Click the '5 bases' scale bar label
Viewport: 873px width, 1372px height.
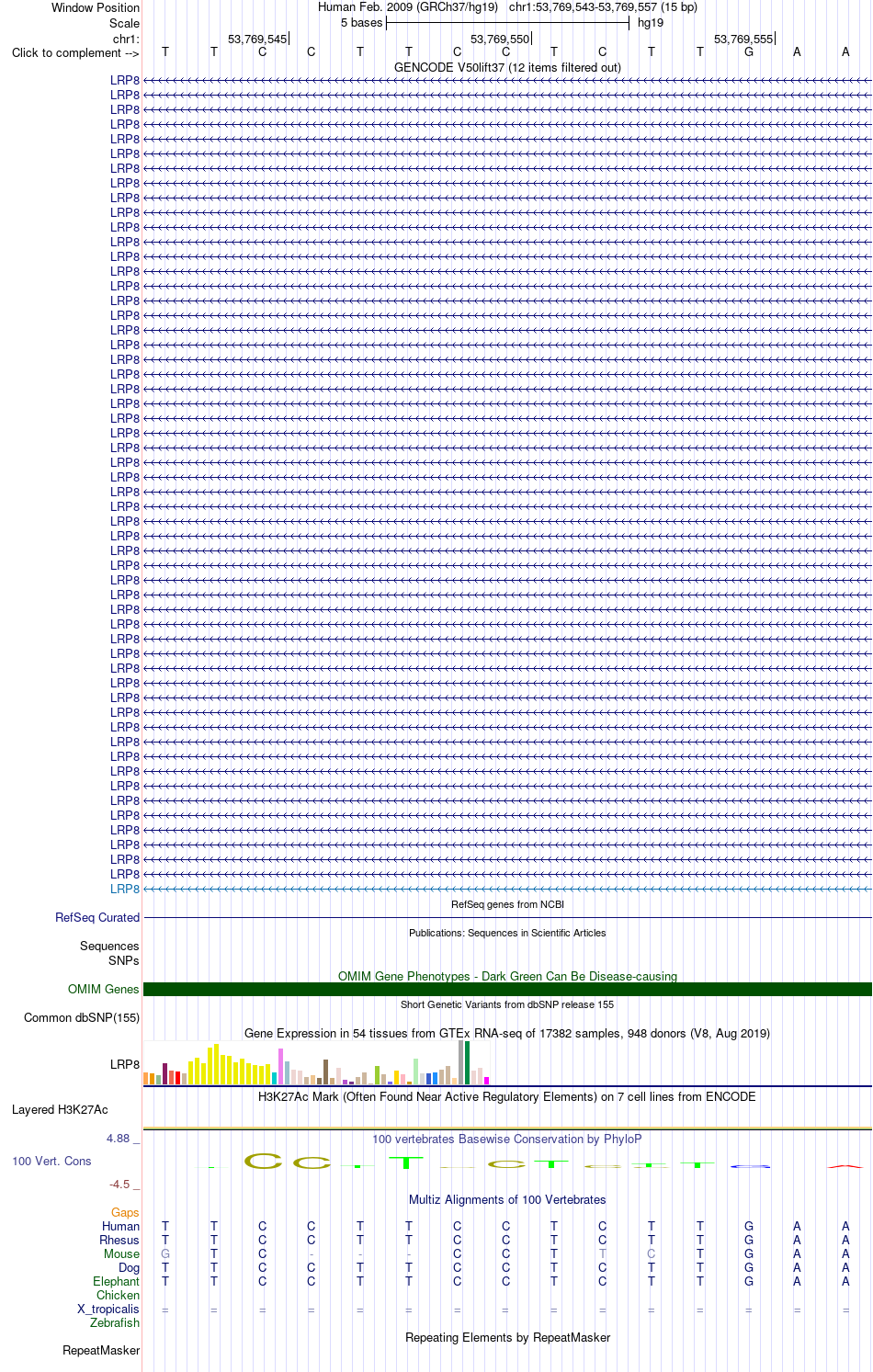[x=361, y=22]
